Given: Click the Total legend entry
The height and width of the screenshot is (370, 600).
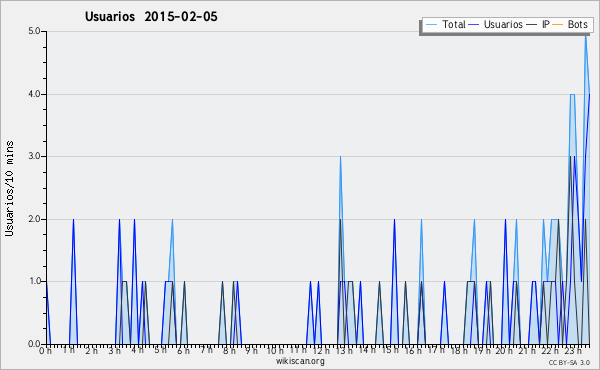Looking at the screenshot, I should [x=445, y=24].
